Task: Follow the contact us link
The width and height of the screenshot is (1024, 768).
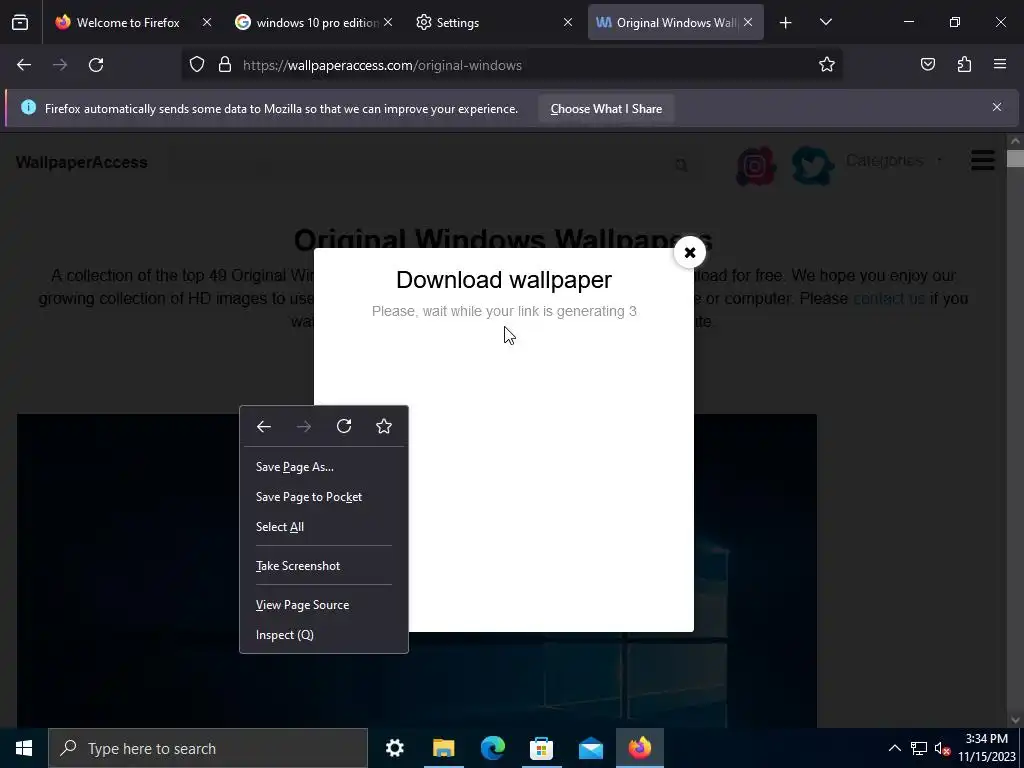Action: click(889, 298)
